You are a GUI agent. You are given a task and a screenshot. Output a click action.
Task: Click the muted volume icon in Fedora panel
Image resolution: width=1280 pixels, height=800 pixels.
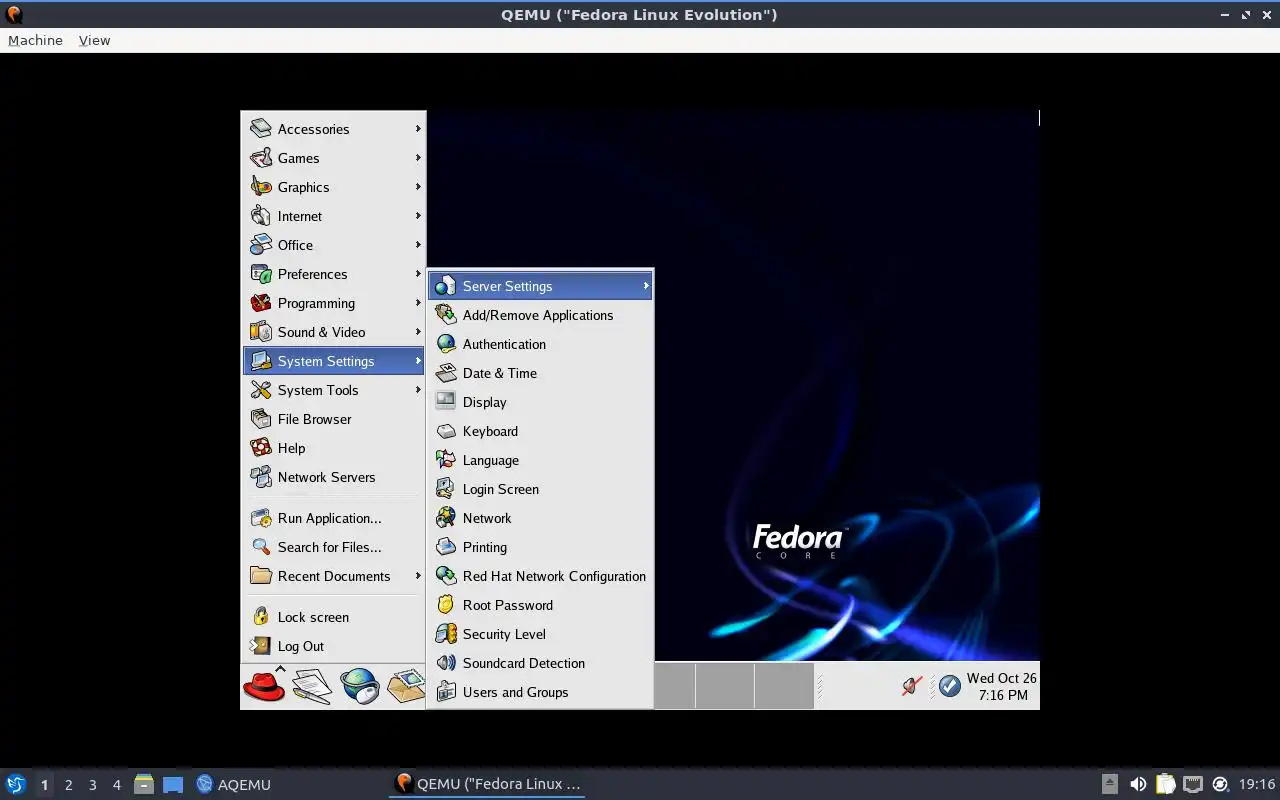(911, 686)
